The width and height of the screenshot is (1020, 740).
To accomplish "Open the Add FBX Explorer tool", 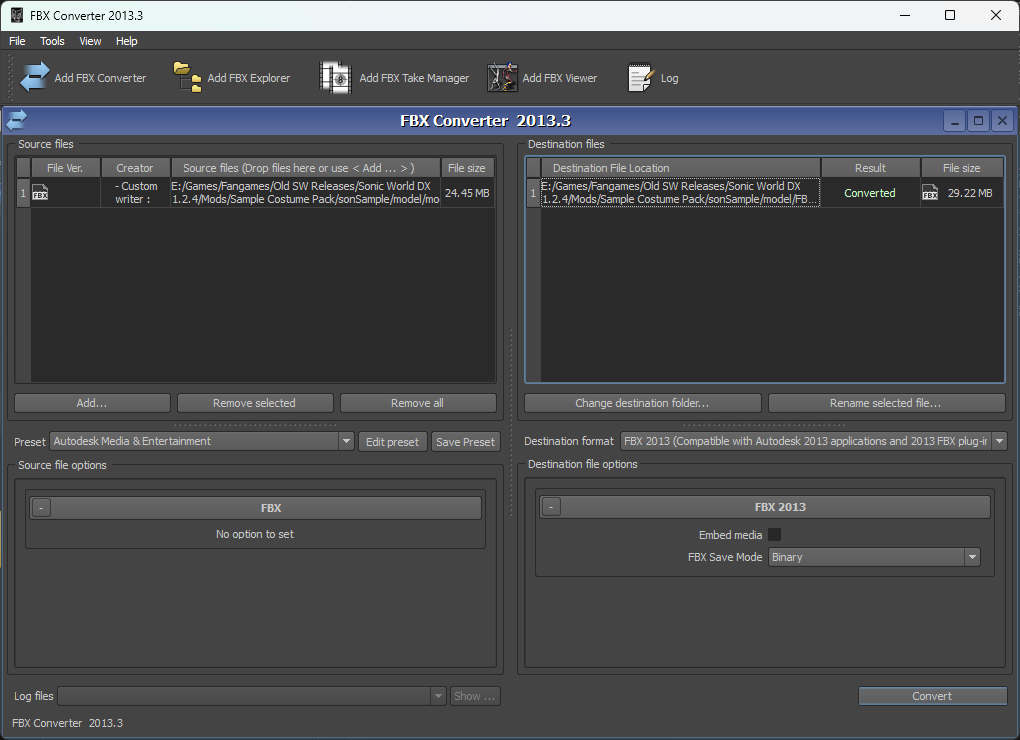I will point(187,78).
